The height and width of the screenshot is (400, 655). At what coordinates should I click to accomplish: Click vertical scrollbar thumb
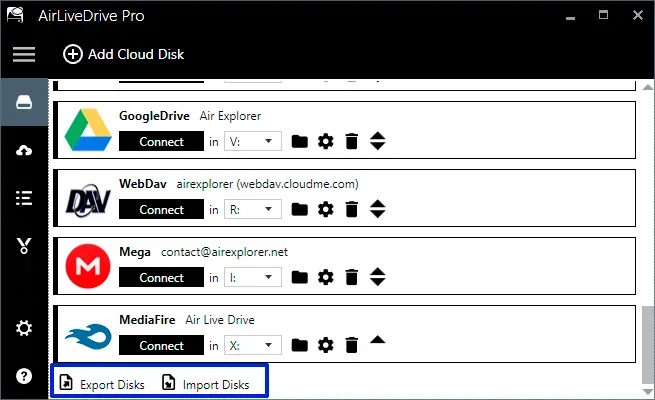648,344
